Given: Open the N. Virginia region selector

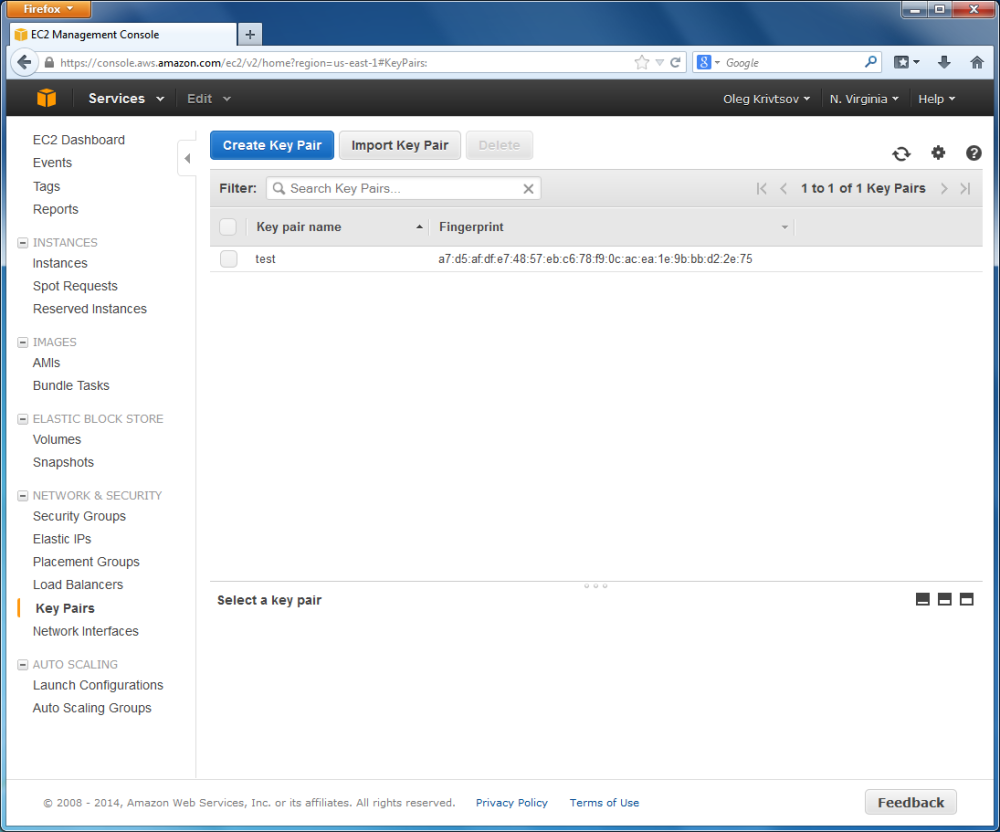Looking at the screenshot, I should click(x=864, y=99).
